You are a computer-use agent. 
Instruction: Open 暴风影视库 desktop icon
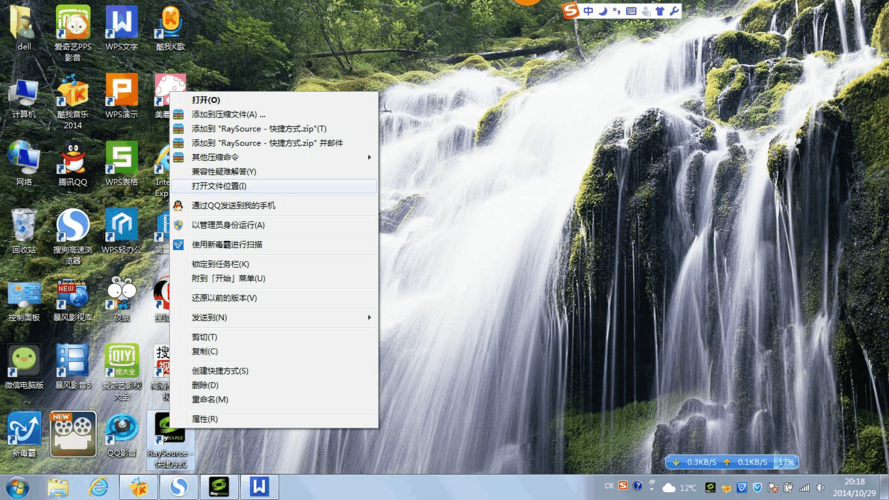coord(73,299)
